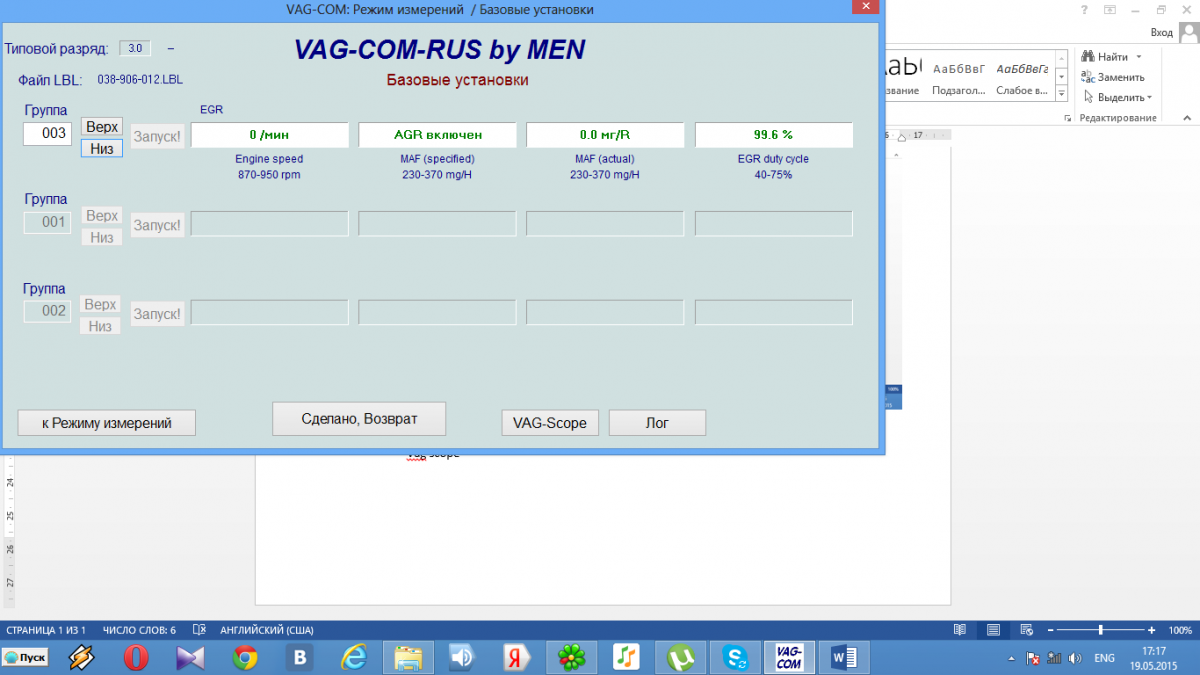Click Сделано, Возврат button

pyautogui.click(x=359, y=418)
